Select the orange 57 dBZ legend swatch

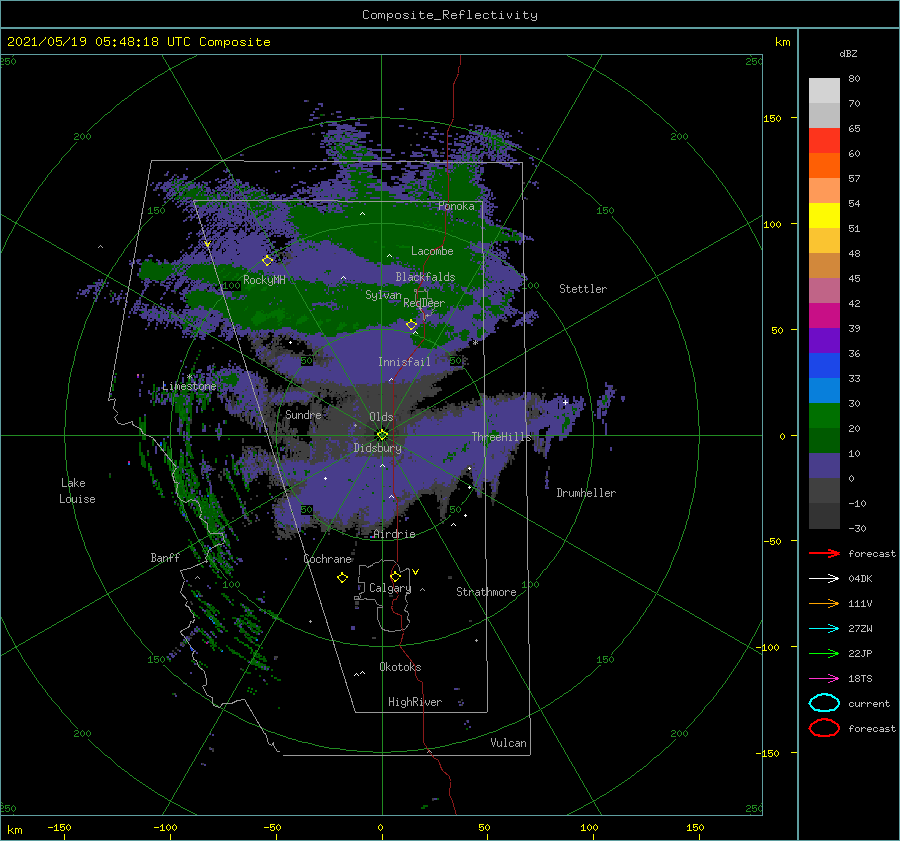[x=824, y=166]
